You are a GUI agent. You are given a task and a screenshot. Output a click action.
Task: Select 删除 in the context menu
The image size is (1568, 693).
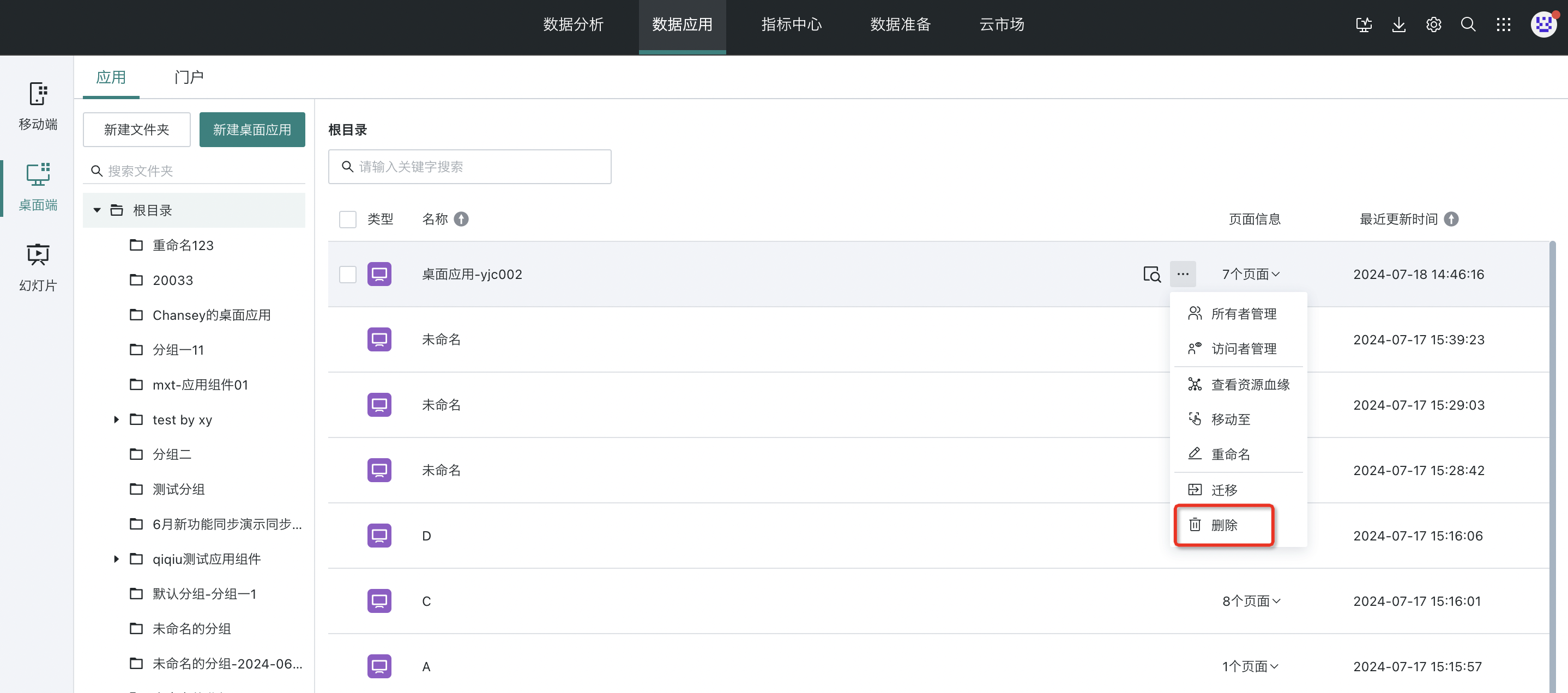[x=1223, y=525]
